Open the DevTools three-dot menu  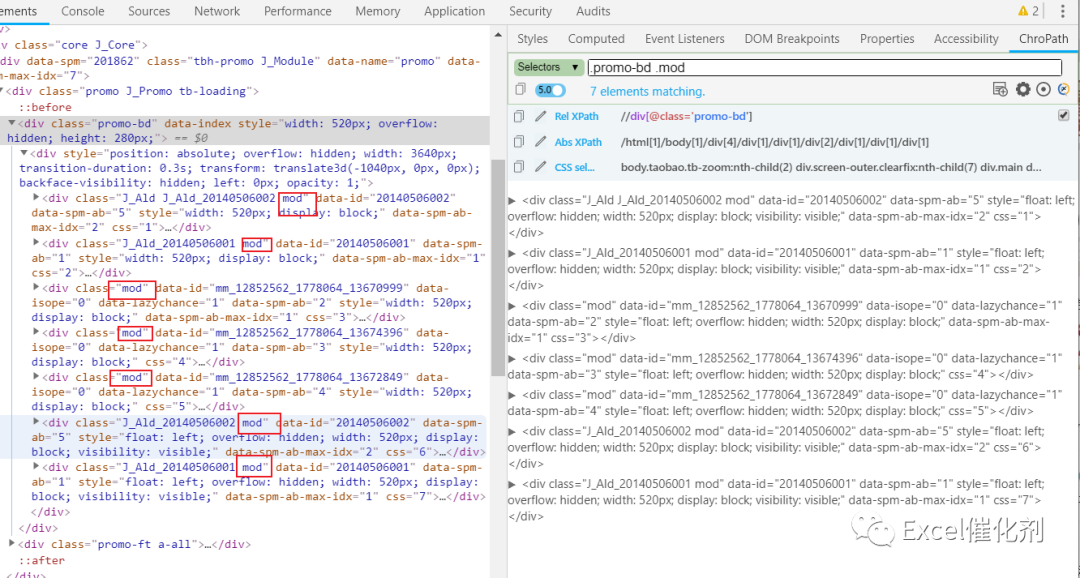click(x=1063, y=11)
